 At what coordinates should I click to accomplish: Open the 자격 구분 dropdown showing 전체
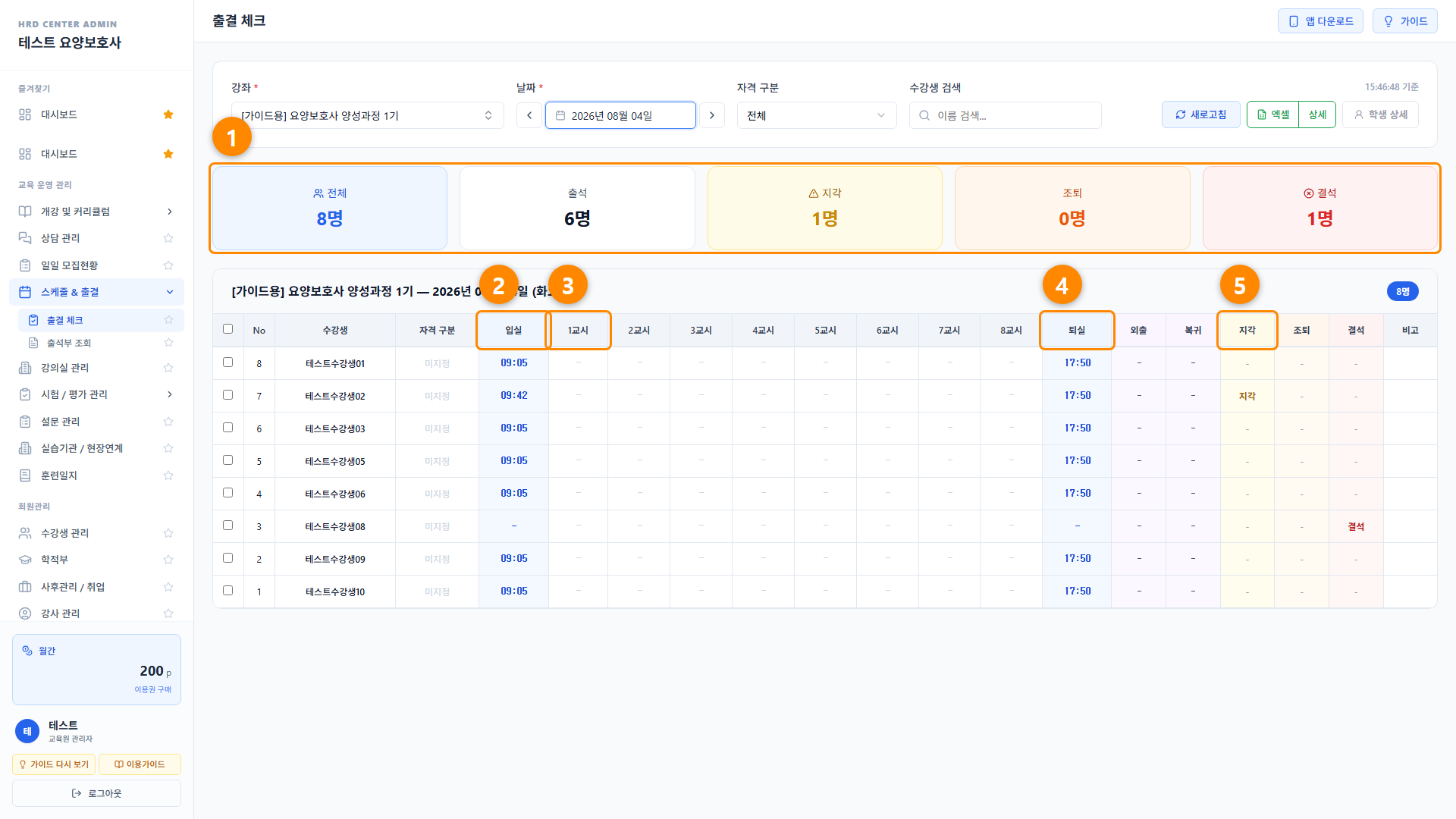817,115
